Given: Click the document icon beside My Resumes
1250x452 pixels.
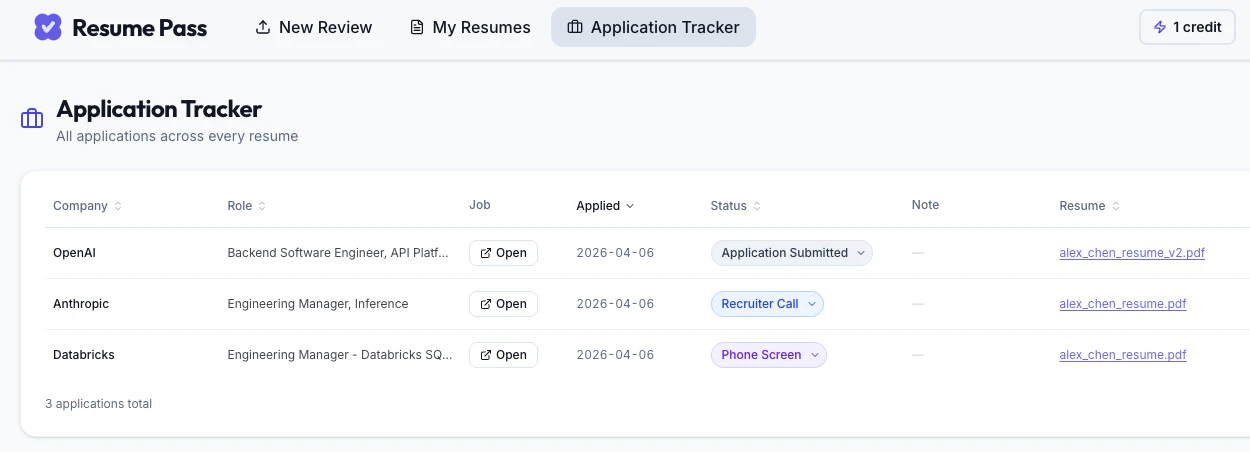Looking at the screenshot, I should (x=417, y=27).
